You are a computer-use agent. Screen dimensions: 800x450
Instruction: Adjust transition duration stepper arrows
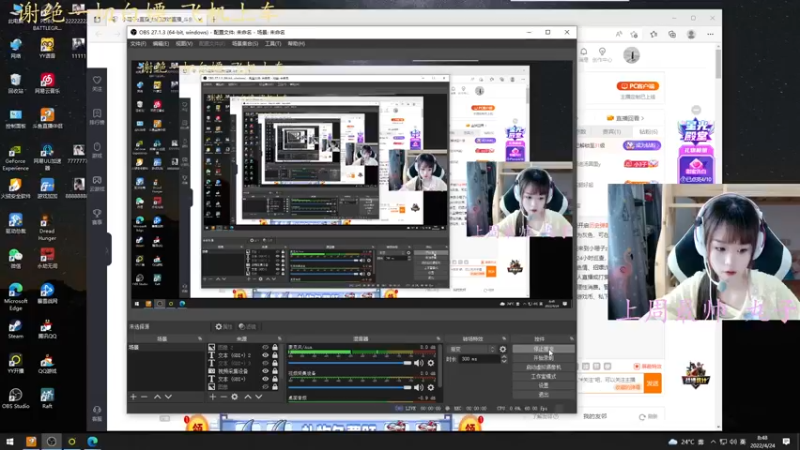point(504,359)
